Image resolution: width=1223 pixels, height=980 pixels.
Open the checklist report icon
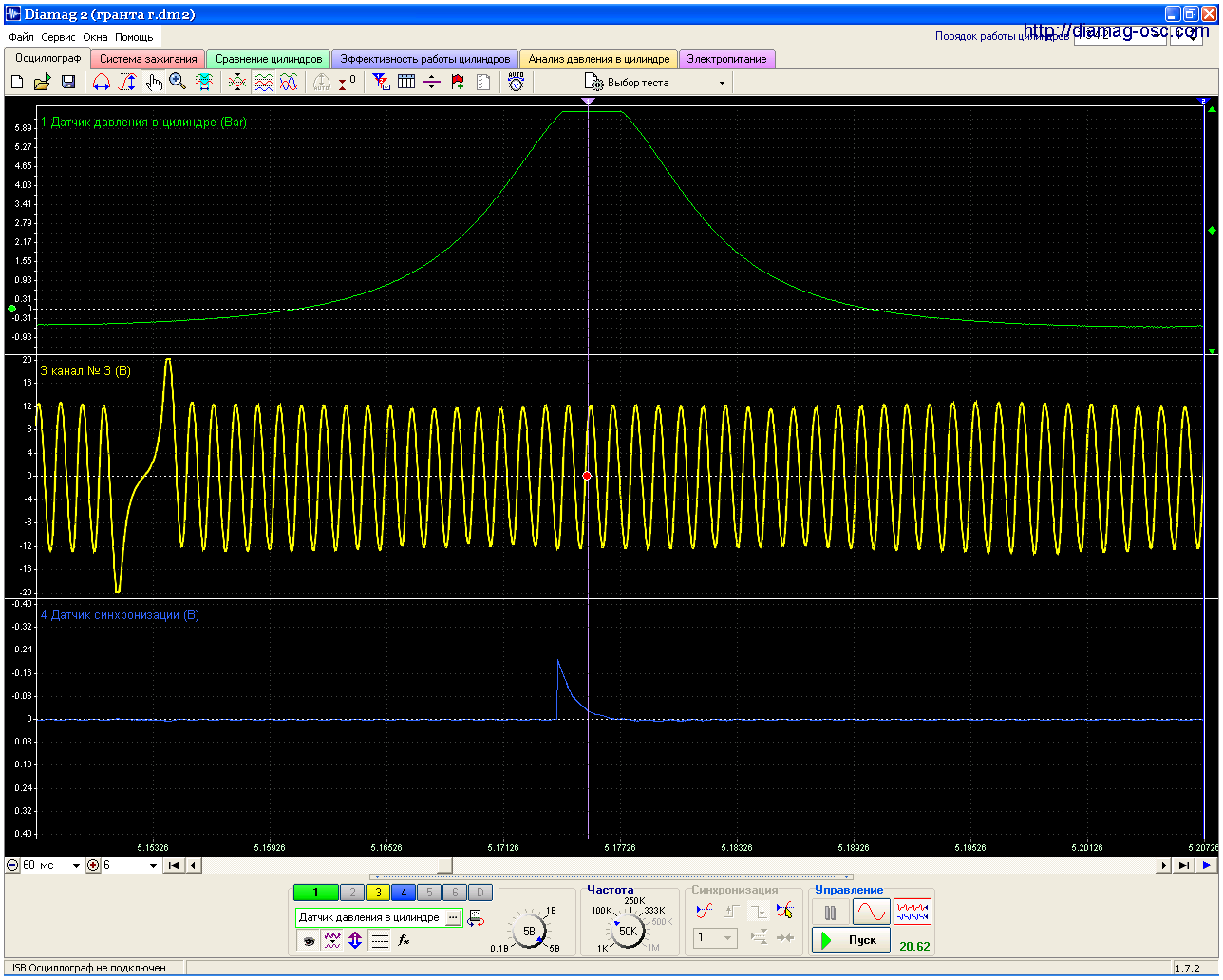pos(483,83)
